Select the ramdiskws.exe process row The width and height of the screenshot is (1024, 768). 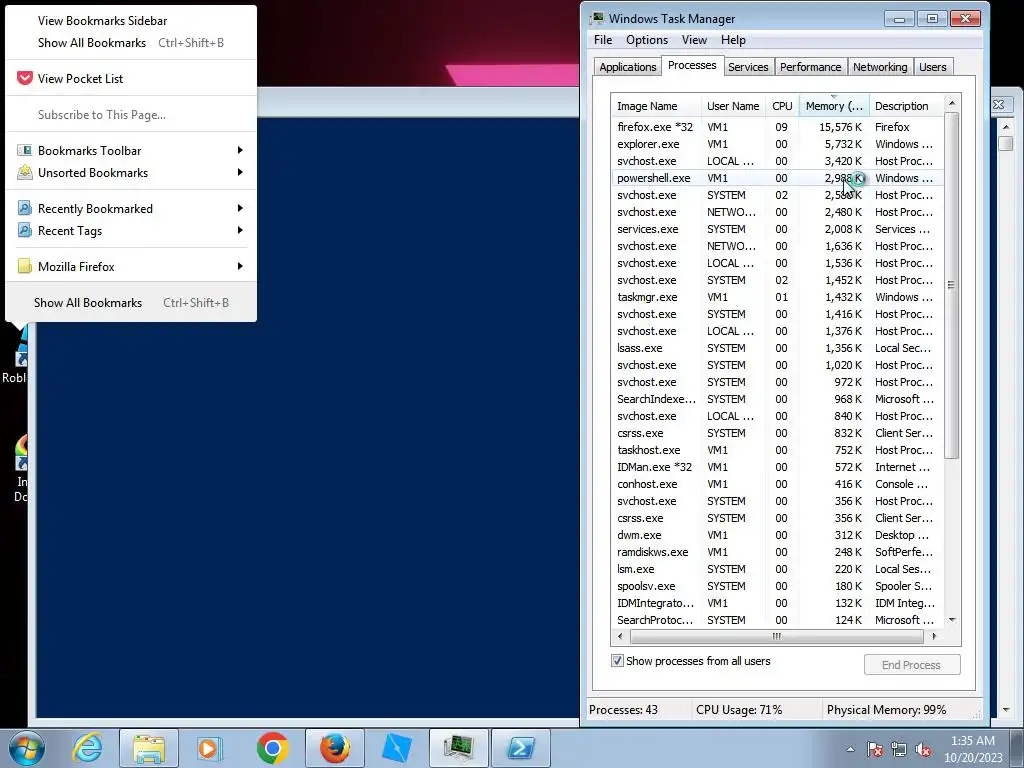click(777, 552)
